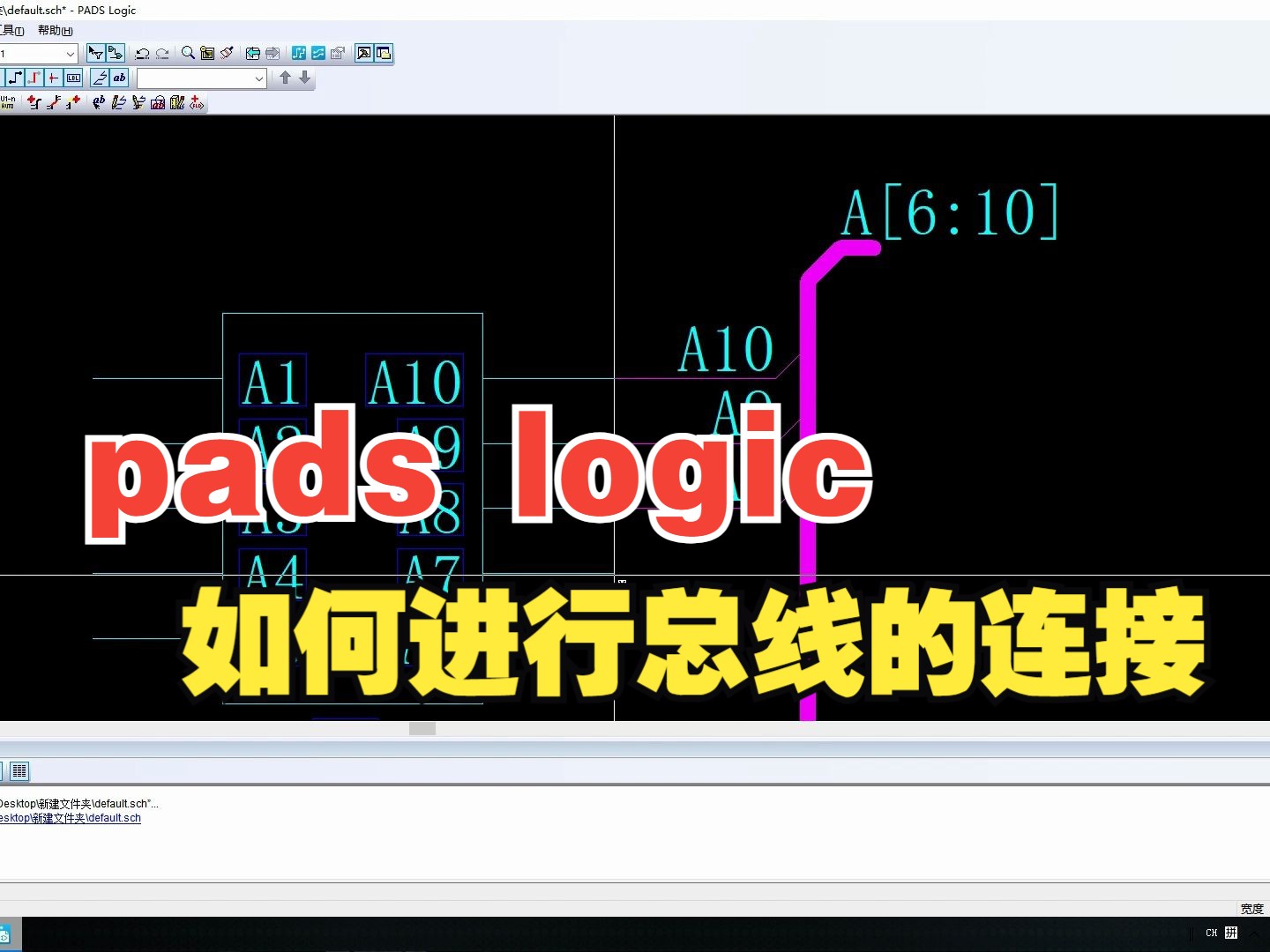Screen dimensions: 1270x952
Task: Click the gray up arrow button
Action: pos(285,78)
